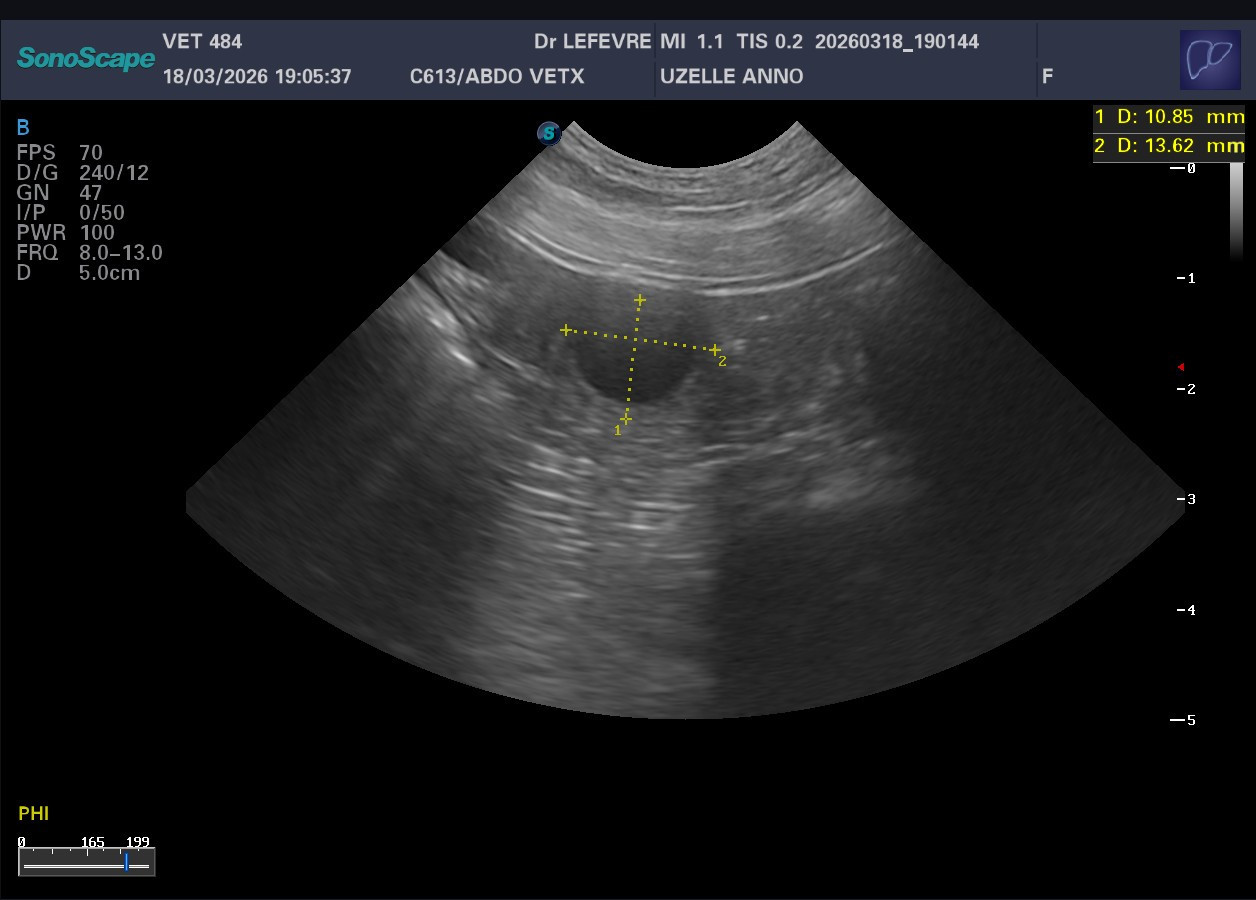The image size is (1256, 900).
Task: Click the Dr LEFEVRE operator name
Action: (x=592, y=42)
